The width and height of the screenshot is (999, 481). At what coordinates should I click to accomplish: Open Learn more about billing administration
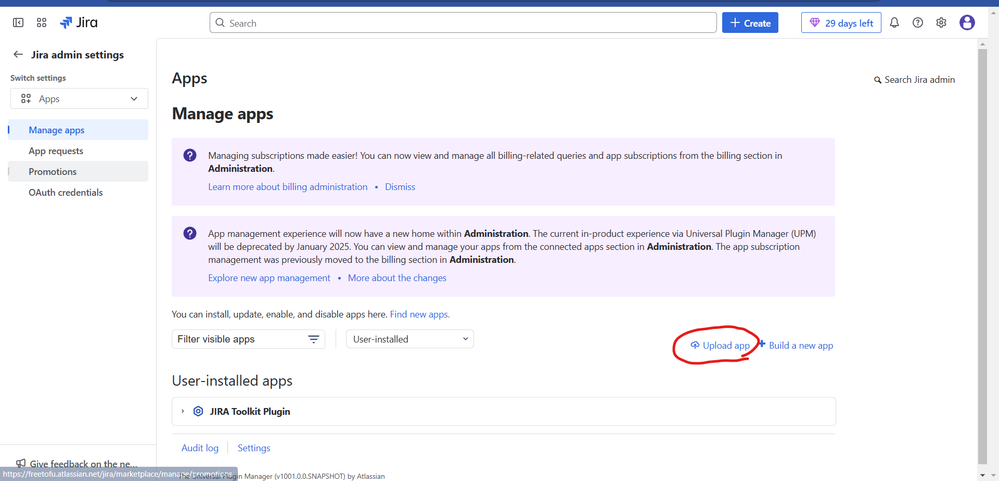coord(288,187)
